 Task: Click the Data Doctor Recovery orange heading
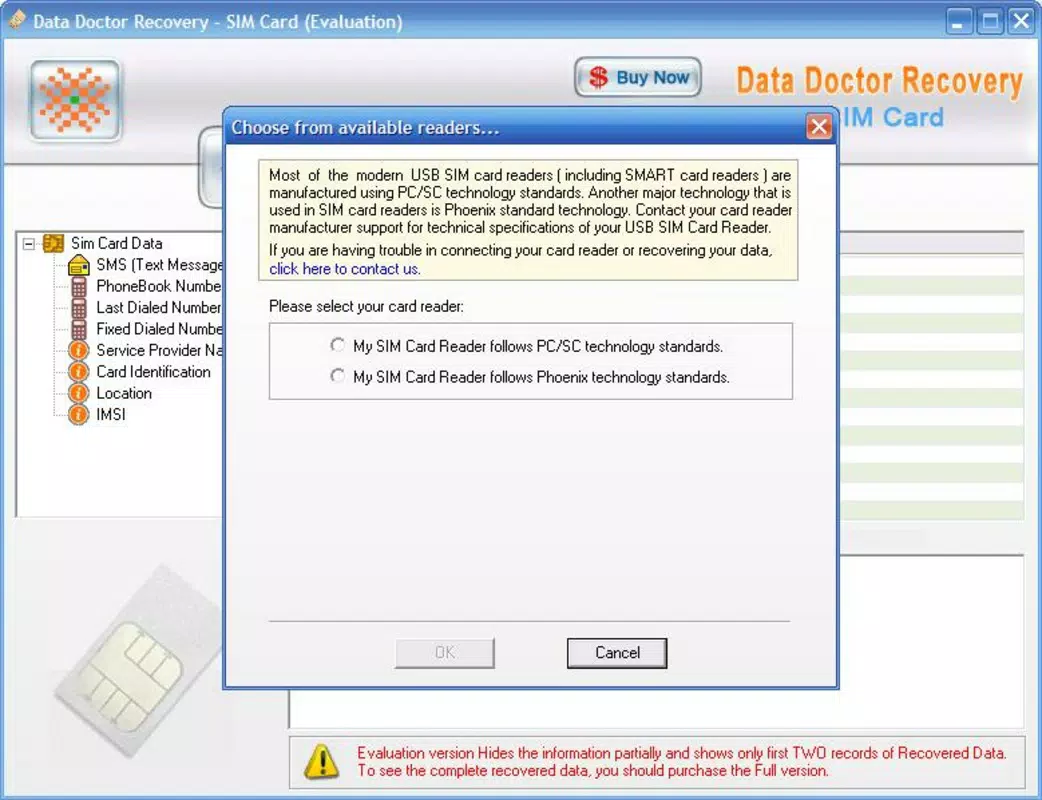tap(879, 81)
